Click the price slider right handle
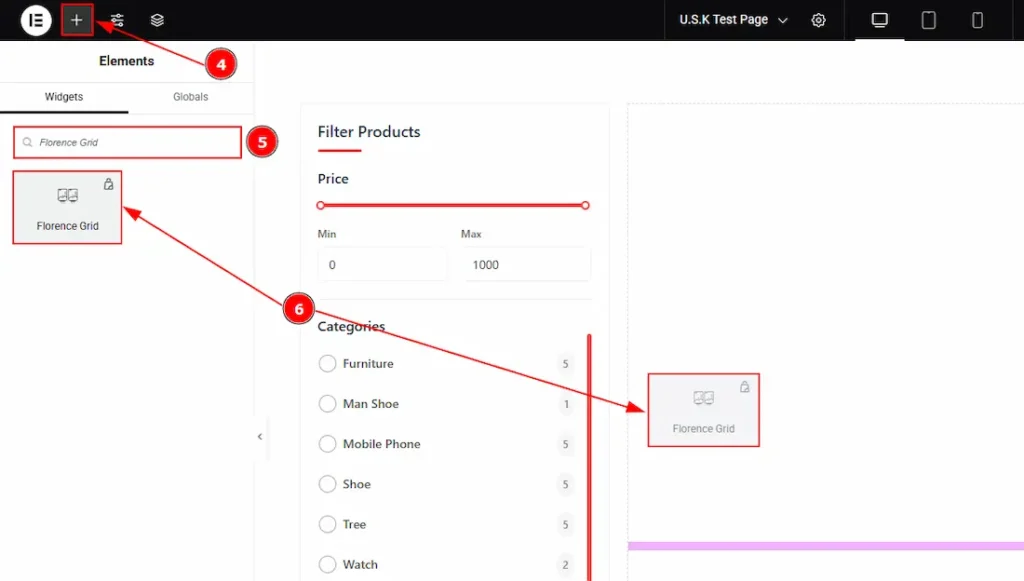1024x581 pixels. 585,205
